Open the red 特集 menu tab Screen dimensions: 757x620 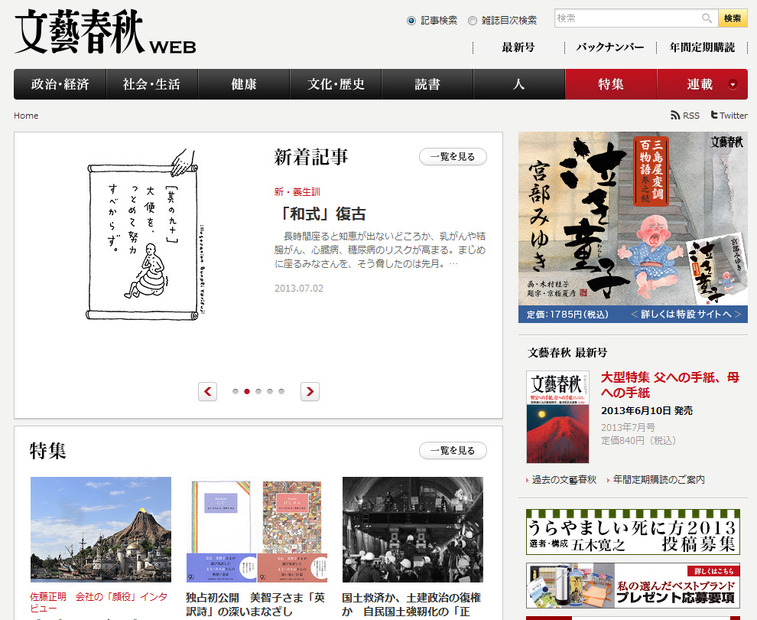click(x=611, y=84)
